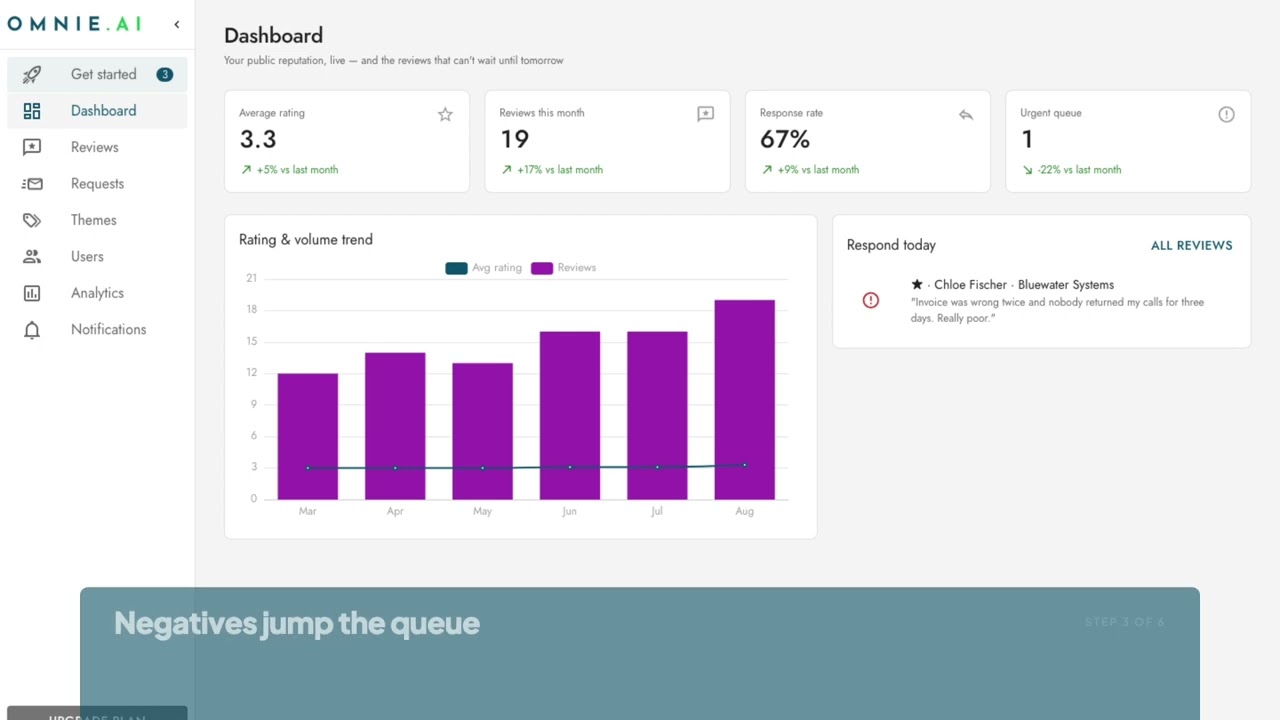This screenshot has width=1280, height=720.
Task: Click the May bar in the chart
Action: click(x=482, y=431)
